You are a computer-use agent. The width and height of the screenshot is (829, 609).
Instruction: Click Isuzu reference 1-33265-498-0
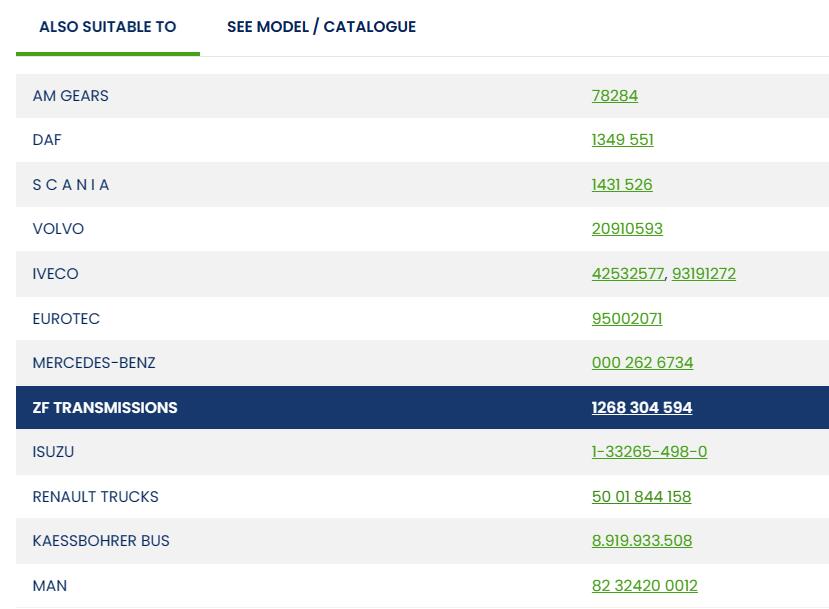click(x=649, y=452)
